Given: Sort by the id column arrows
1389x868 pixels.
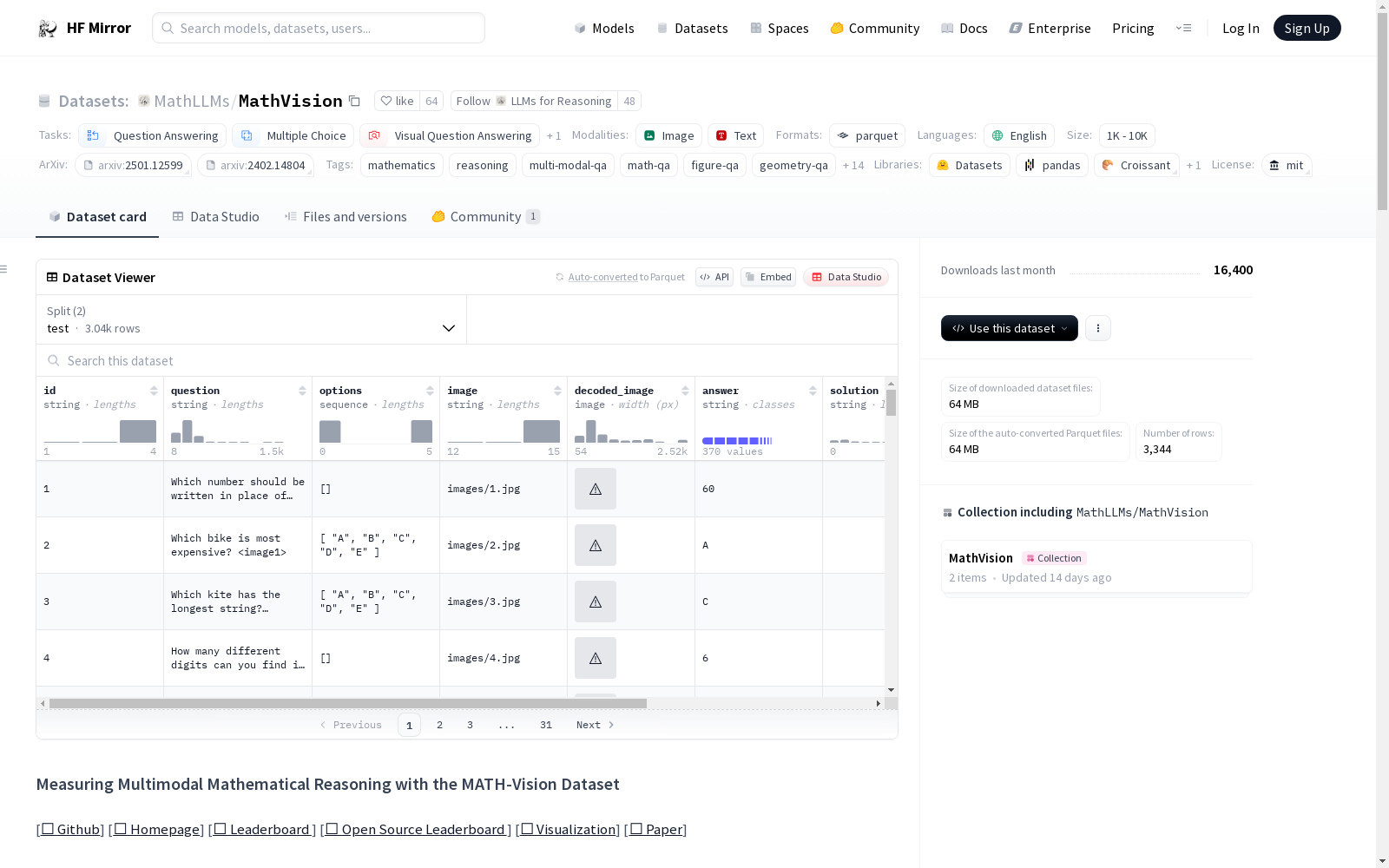Looking at the screenshot, I should click(154, 391).
